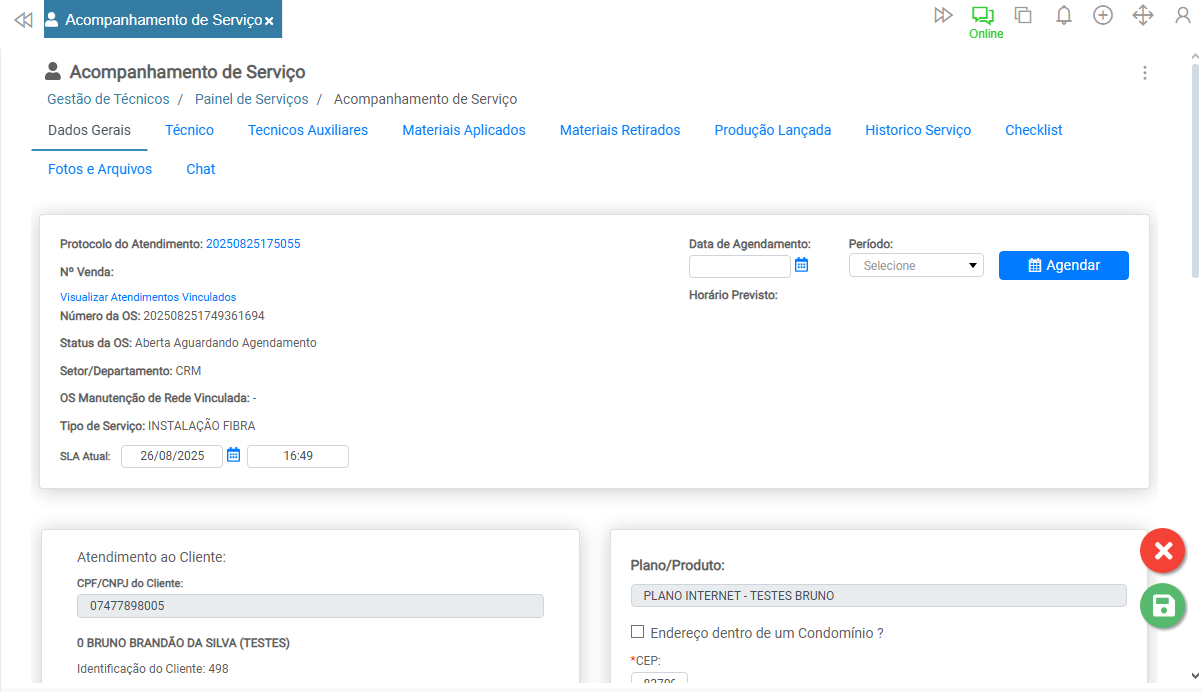The width and height of the screenshot is (1202, 692).
Task: Open the notifications bell
Action: [x=1064, y=15]
